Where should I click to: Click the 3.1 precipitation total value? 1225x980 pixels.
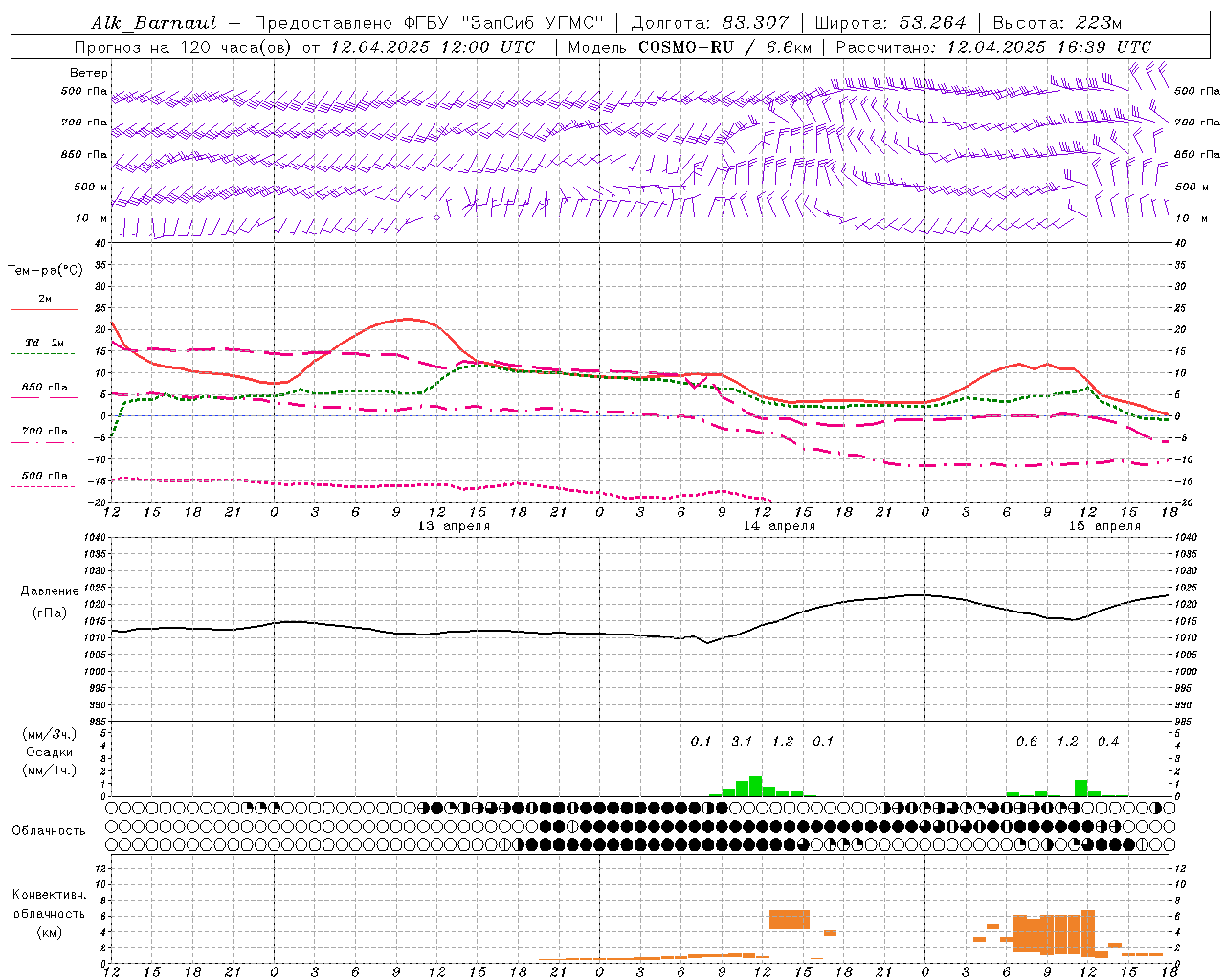click(x=742, y=741)
